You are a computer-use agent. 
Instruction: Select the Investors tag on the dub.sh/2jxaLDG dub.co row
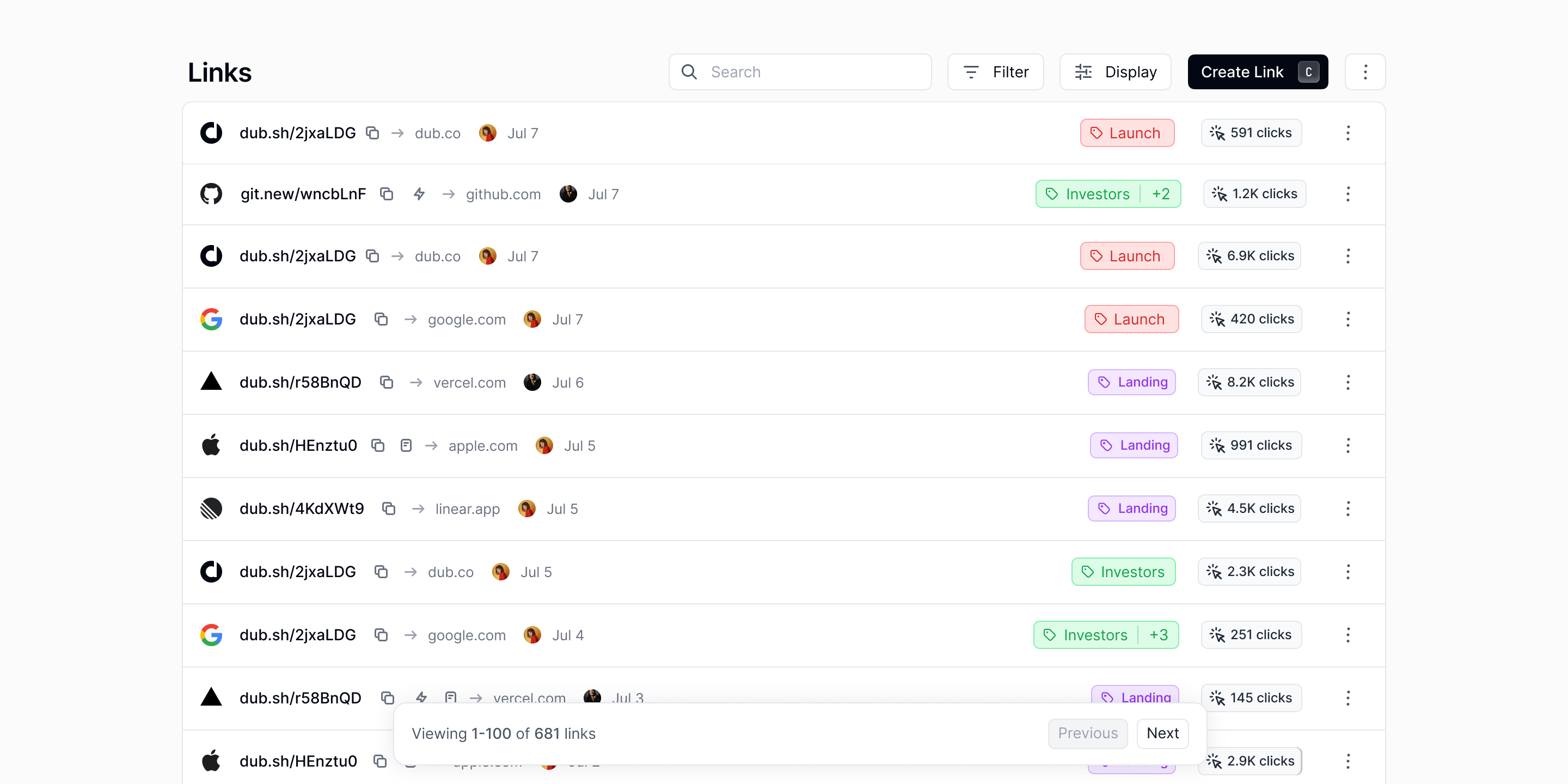pos(1123,571)
